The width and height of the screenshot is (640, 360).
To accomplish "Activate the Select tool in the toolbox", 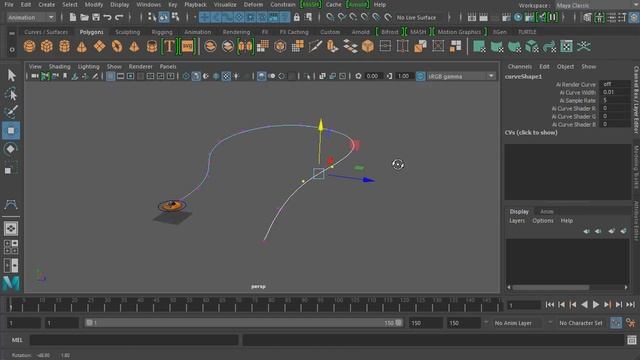I will click(11, 76).
